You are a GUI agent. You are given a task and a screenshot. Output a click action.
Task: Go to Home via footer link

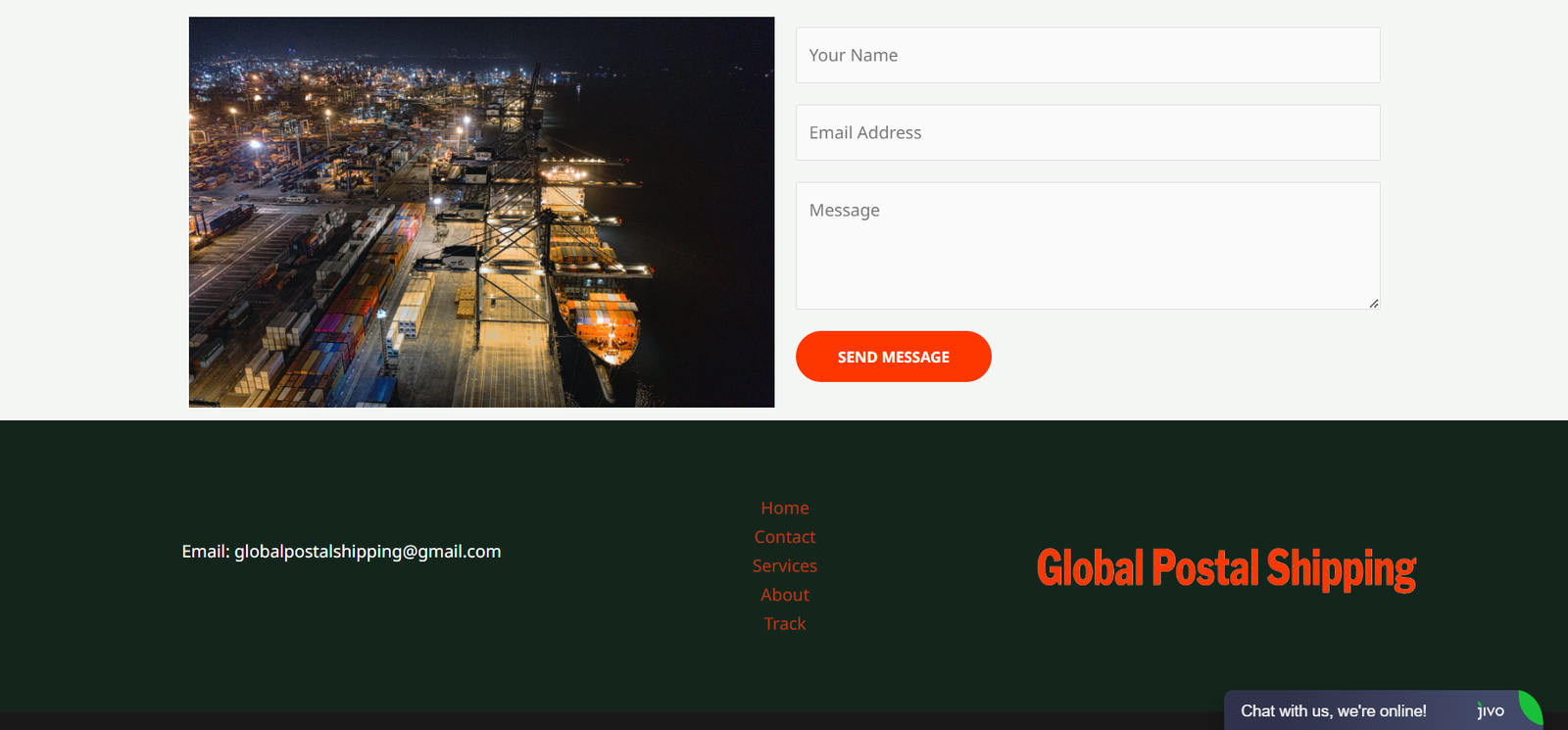(x=785, y=509)
